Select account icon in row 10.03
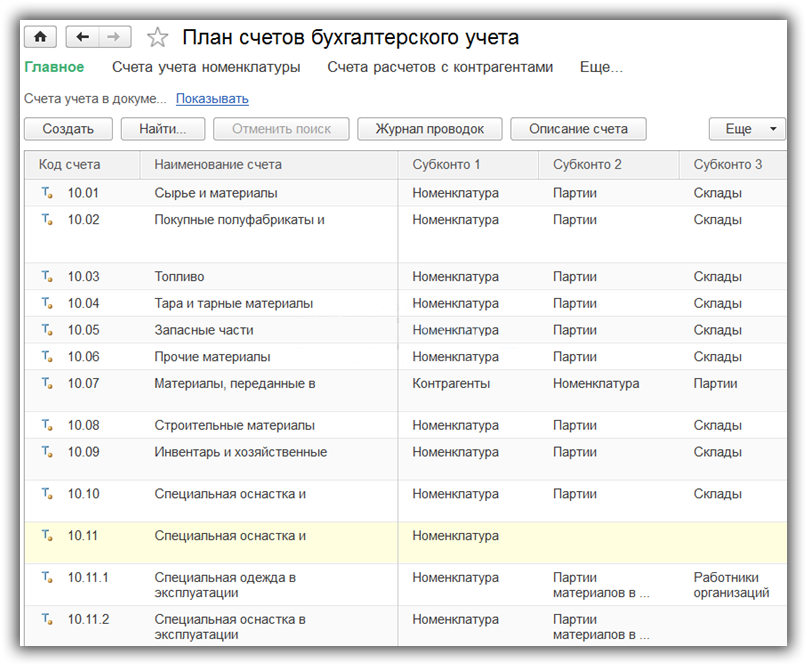 tap(47, 277)
